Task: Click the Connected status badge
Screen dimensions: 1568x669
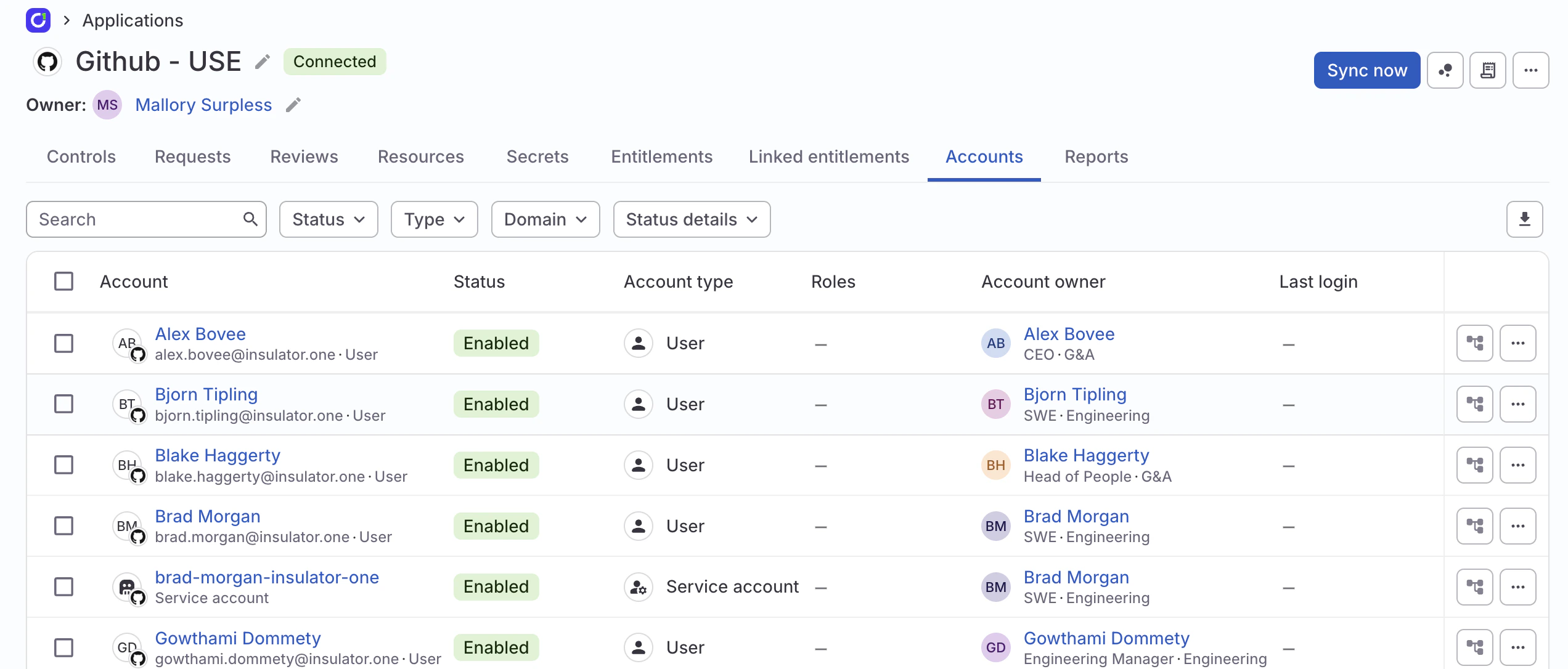Action: click(x=335, y=61)
